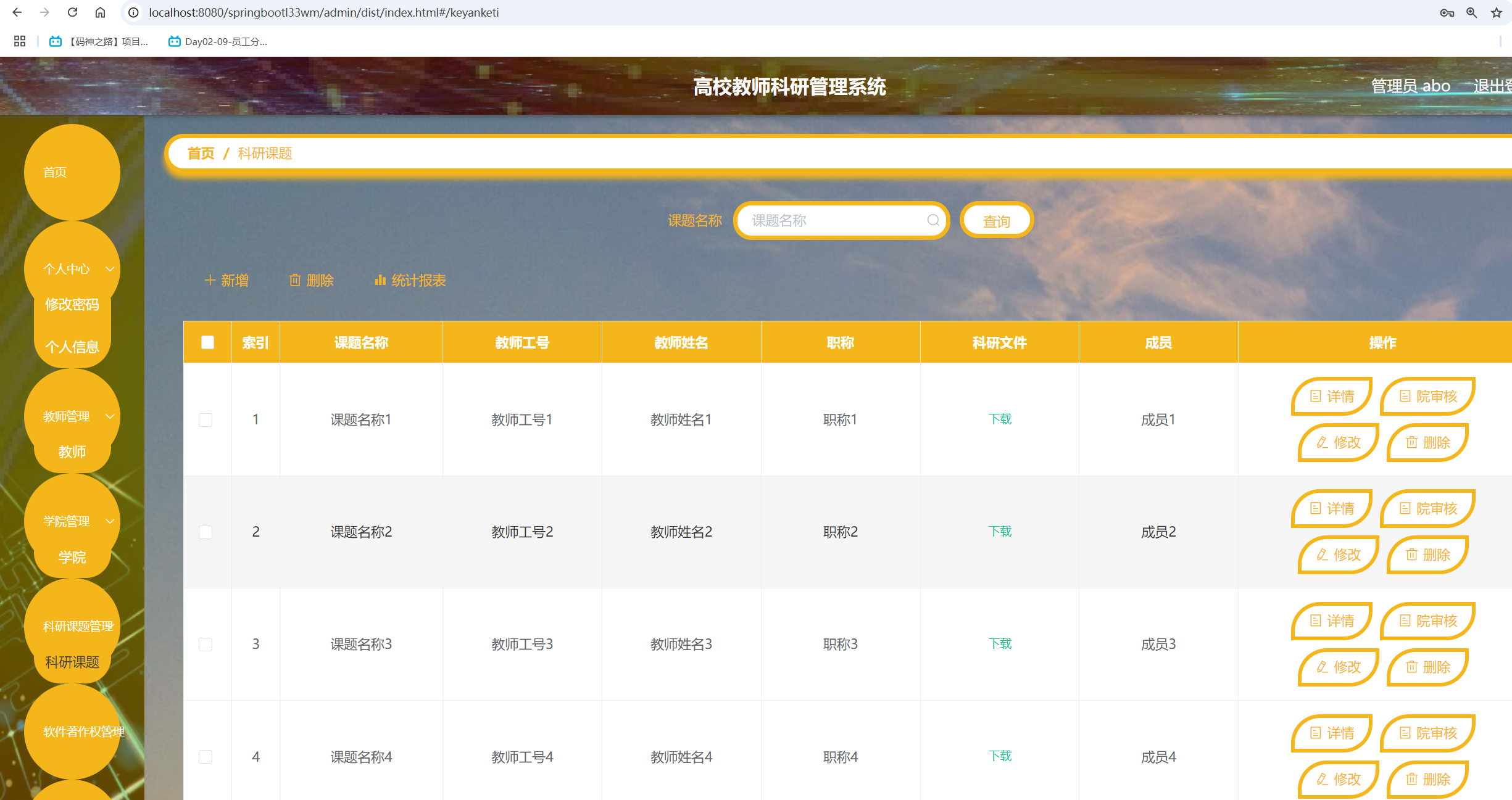Open 首页 from the breadcrumb

click(x=201, y=153)
